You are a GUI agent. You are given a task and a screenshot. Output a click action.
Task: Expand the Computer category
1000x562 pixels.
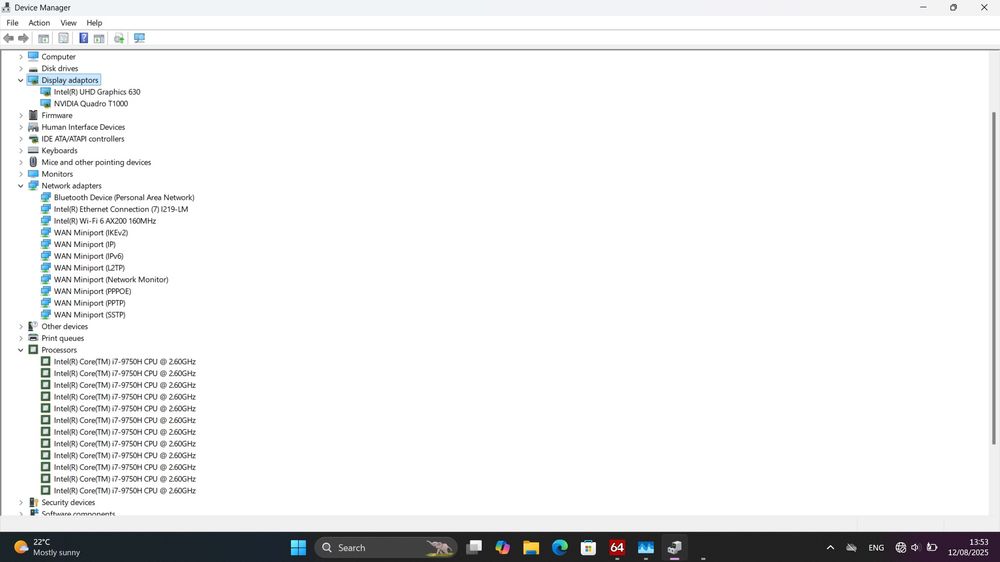tap(20, 57)
